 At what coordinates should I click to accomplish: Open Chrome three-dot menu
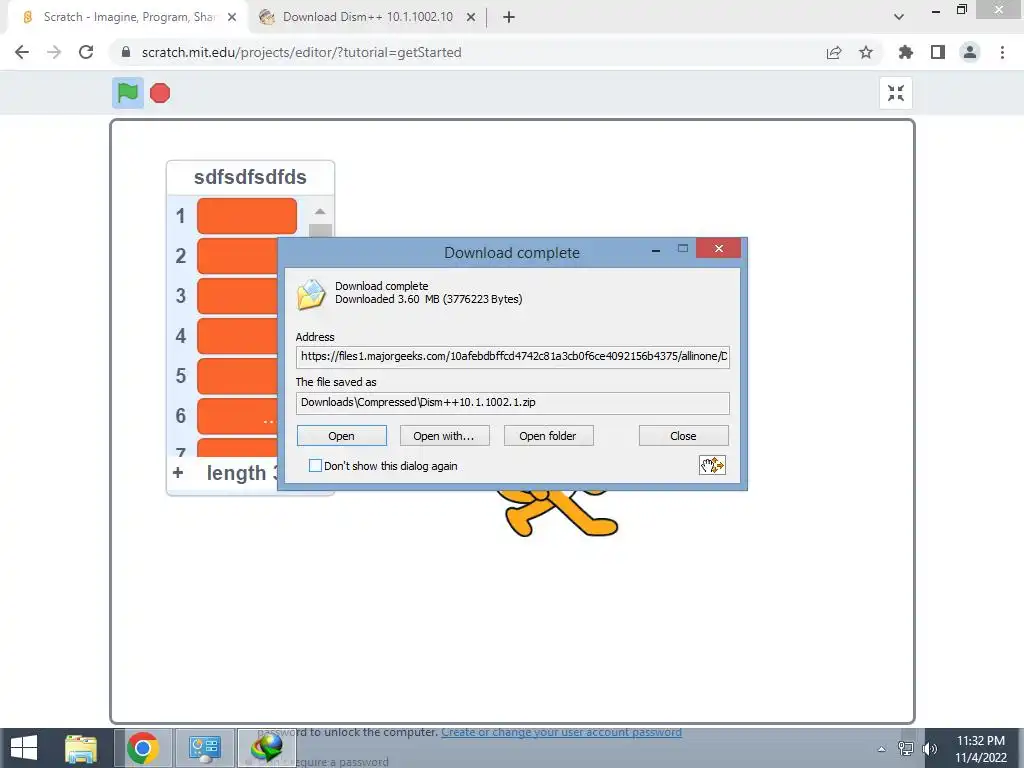pos(1002,52)
